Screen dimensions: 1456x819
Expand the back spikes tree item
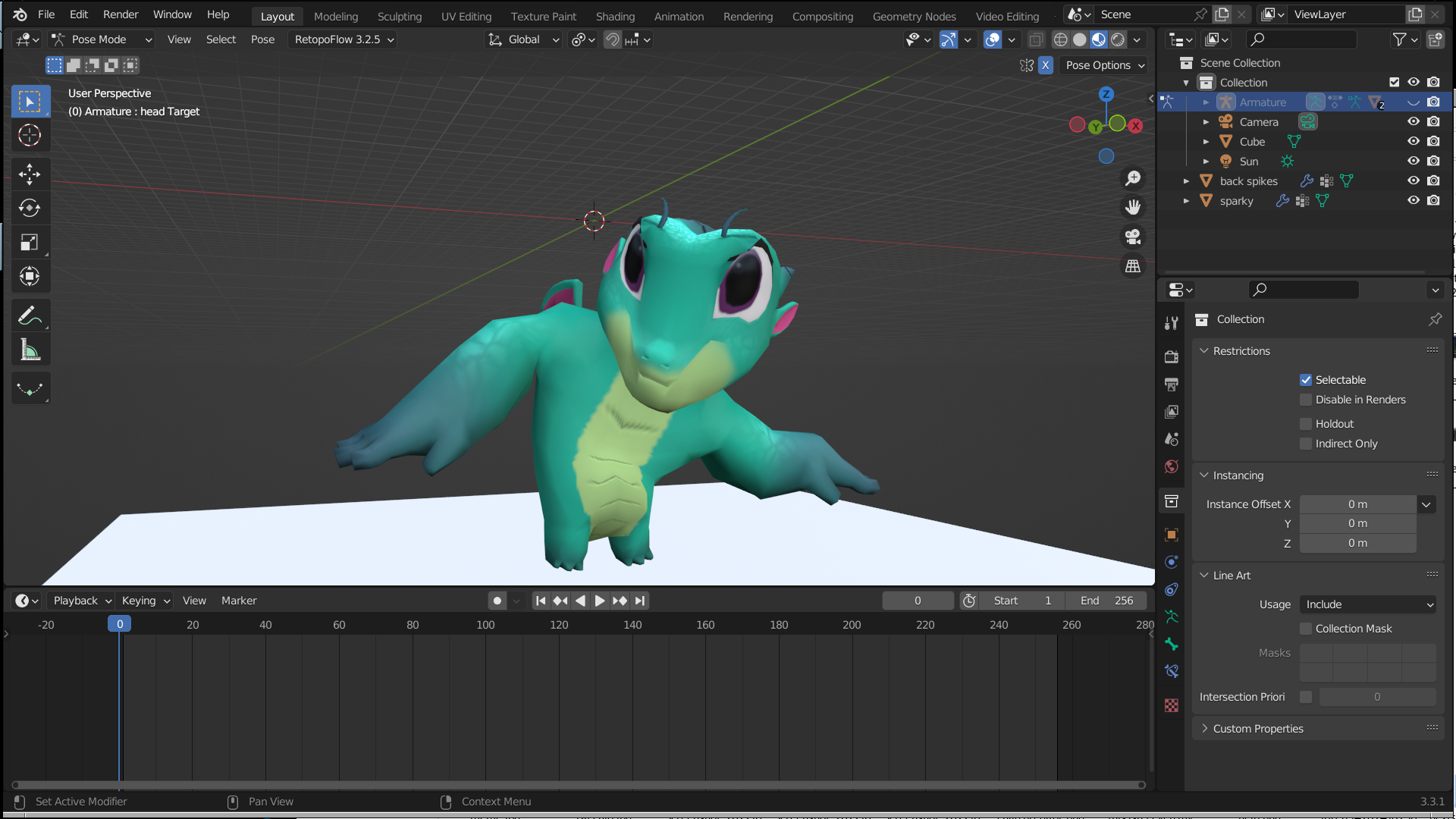pos(1187,181)
